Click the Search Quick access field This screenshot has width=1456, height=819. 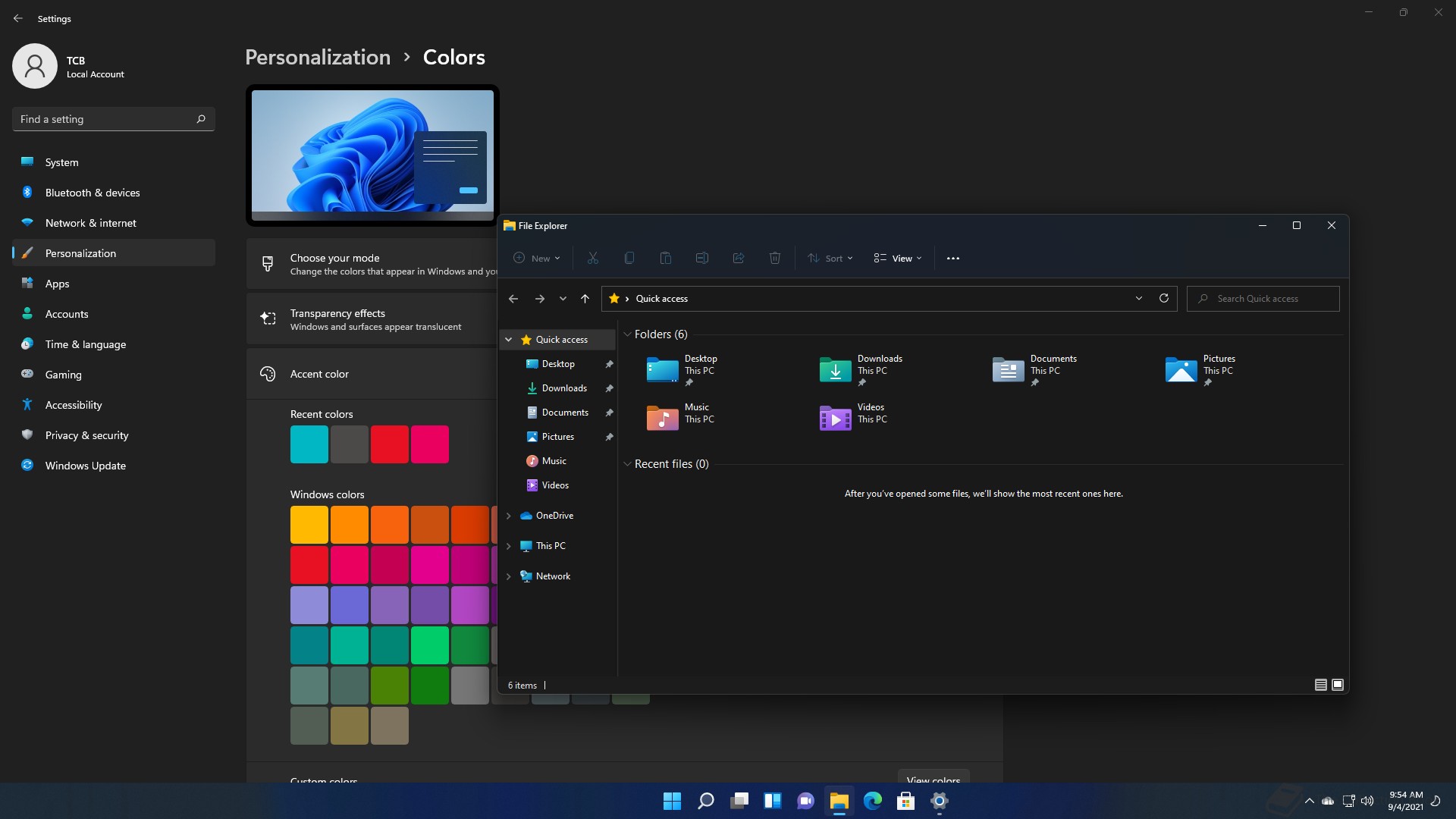[x=1270, y=299]
